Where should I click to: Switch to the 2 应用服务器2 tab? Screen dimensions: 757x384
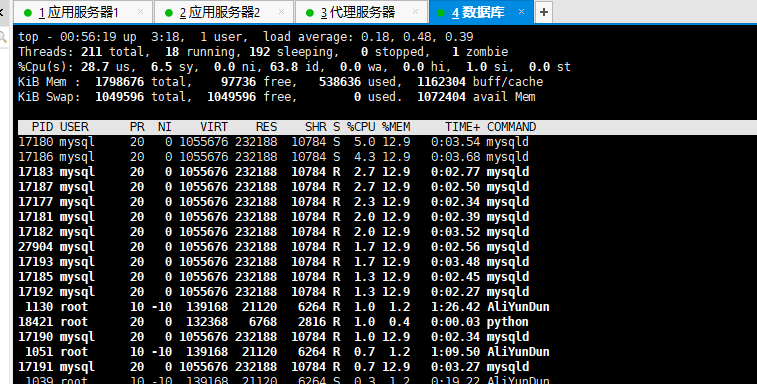224,12
